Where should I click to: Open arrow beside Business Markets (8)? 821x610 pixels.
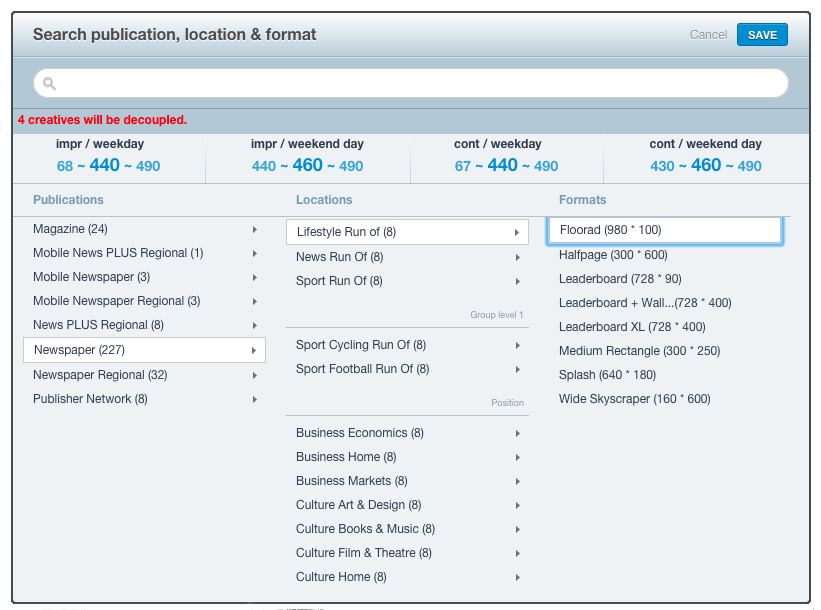coord(517,482)
